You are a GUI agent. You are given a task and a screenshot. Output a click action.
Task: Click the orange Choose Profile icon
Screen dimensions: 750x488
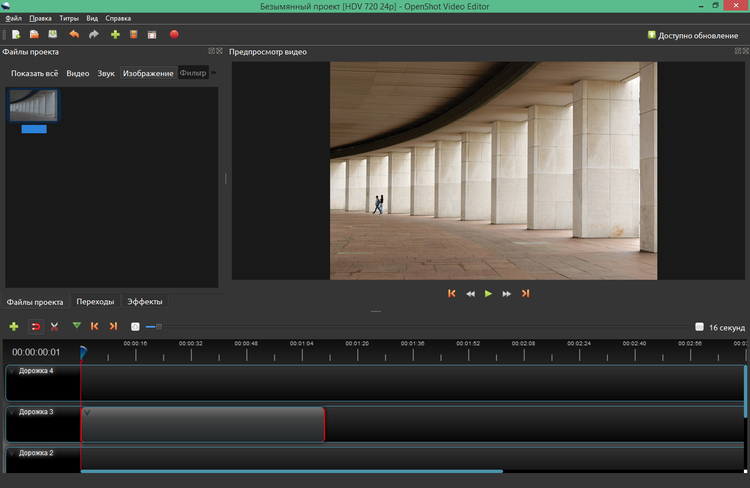(x=134, y=34)
